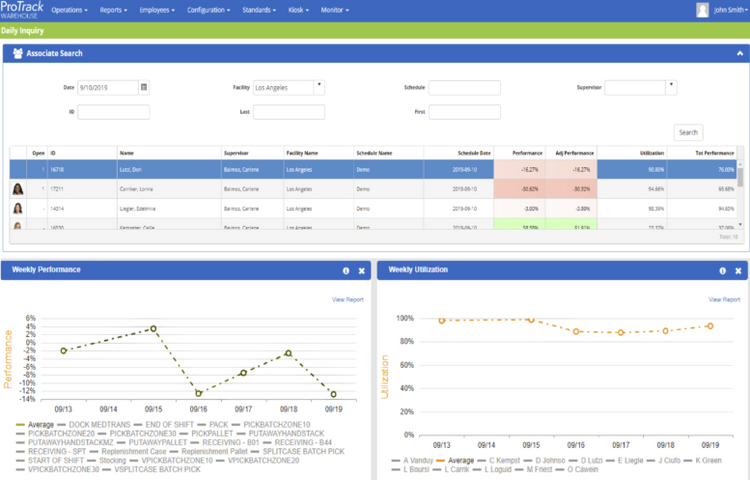Click the 09/15 point on Performance chart

154,328
